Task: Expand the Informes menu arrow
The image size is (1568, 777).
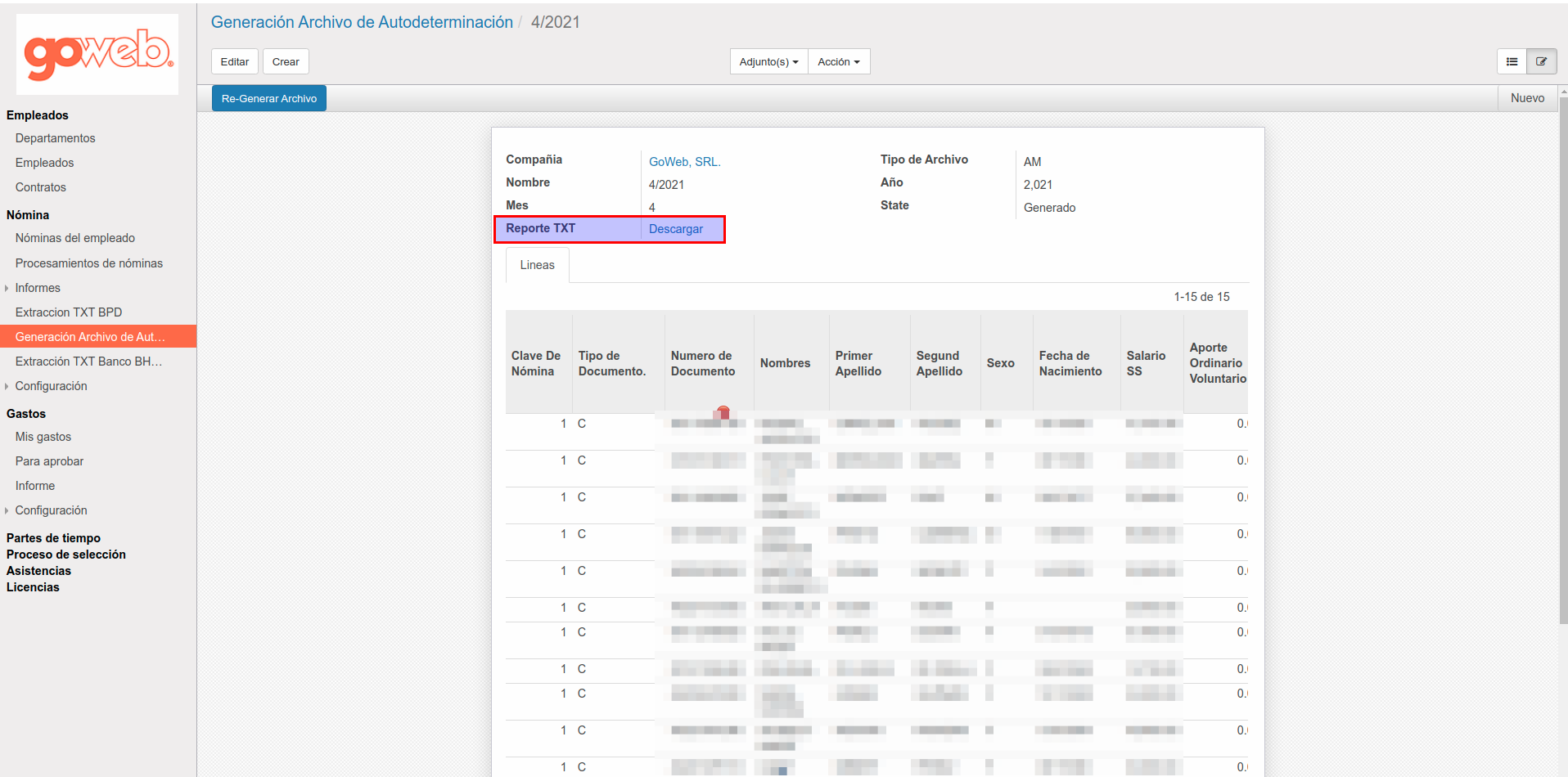Action: tap(7, 288)
